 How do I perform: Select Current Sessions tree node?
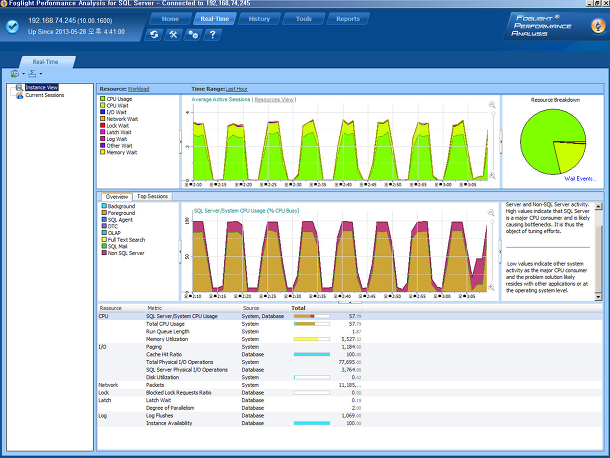coord(45,95)
